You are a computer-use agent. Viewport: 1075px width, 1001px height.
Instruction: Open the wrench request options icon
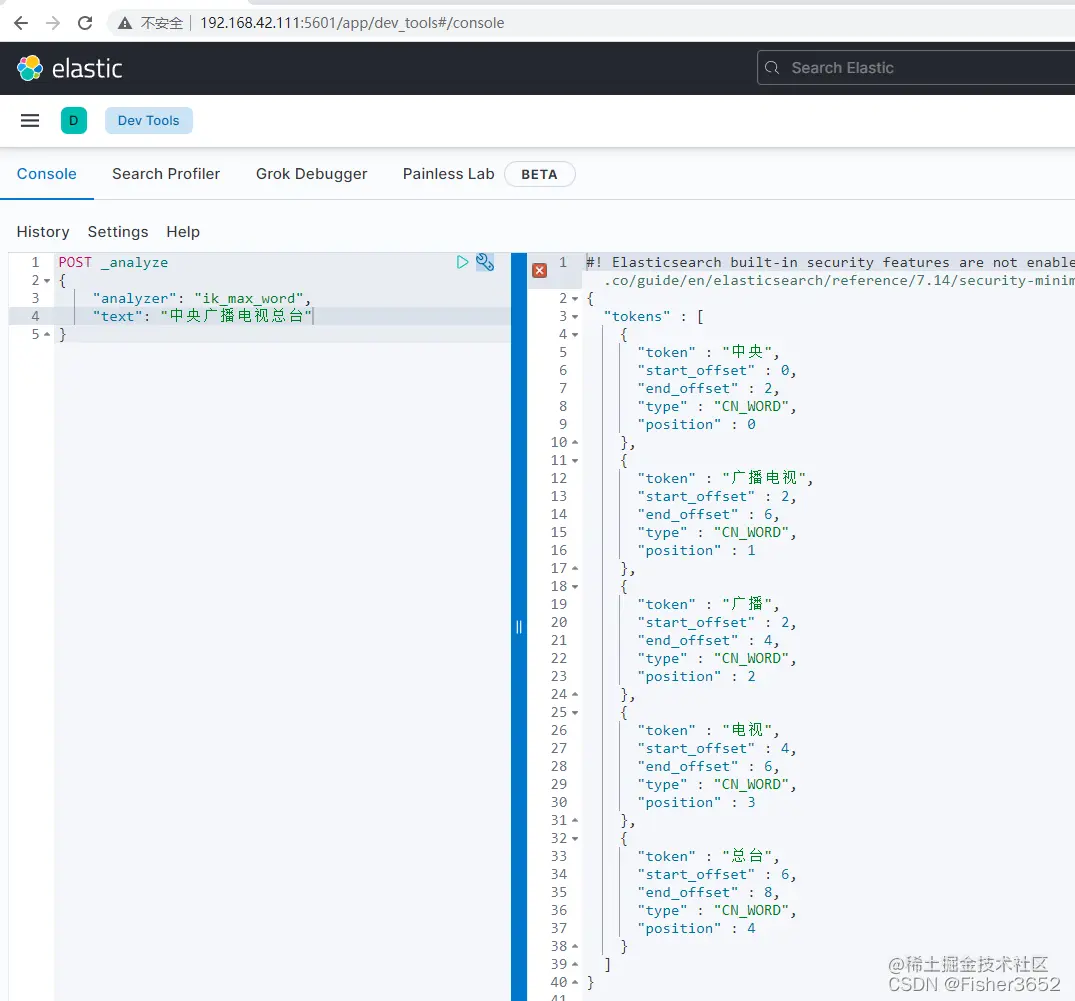485,262
